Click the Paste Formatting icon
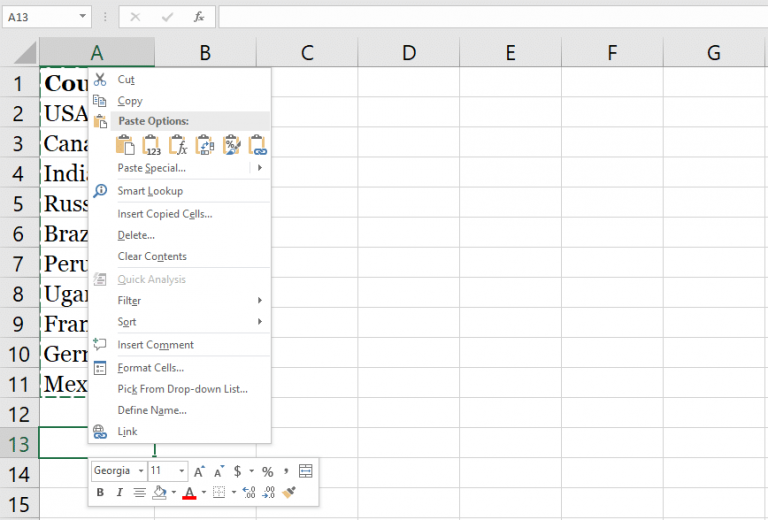The width and height of the screenshot is (768, 520). tap(232, 145)
